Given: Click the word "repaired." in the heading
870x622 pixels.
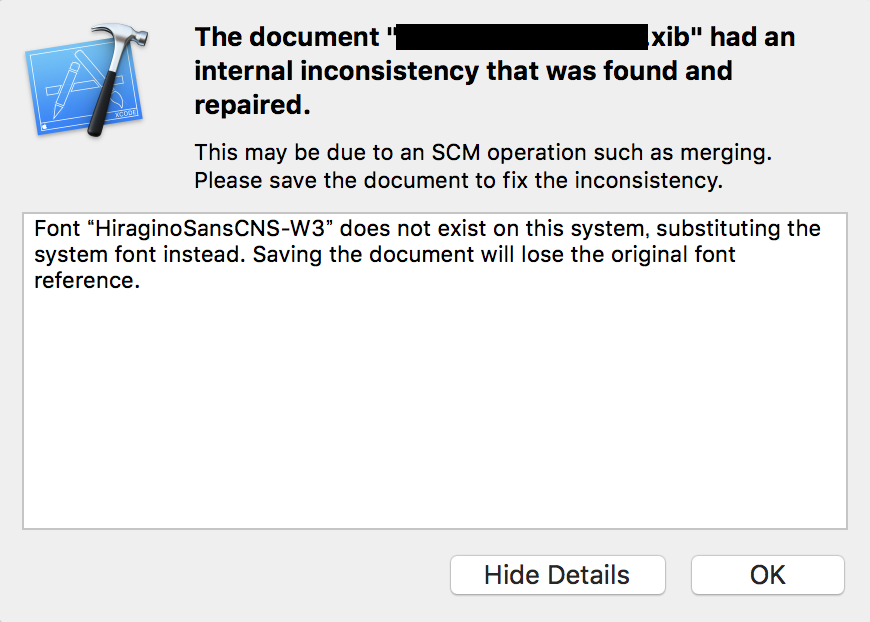Looking at the screenshot, I should pos(252,105).
